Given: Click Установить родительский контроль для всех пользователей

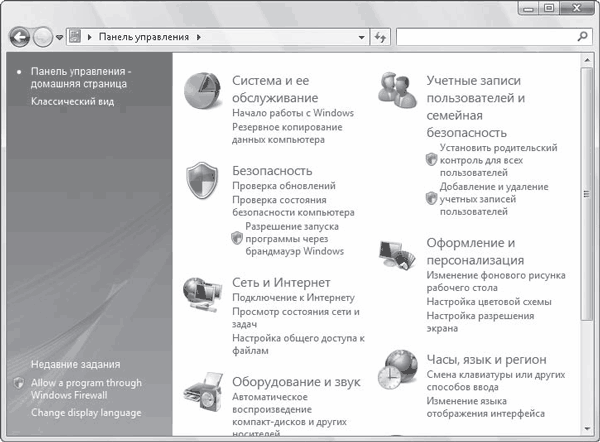Looking at the screenshot, I should (498, 160).
